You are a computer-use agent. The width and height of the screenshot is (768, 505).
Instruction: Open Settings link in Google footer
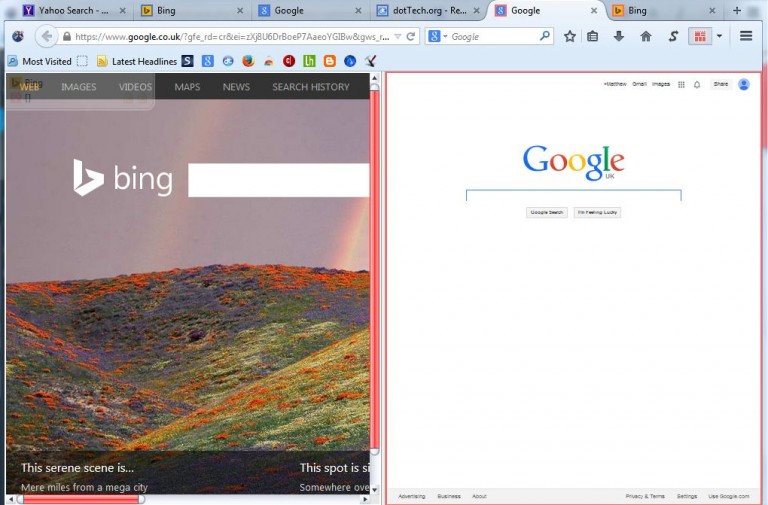(x=687, y=496)
